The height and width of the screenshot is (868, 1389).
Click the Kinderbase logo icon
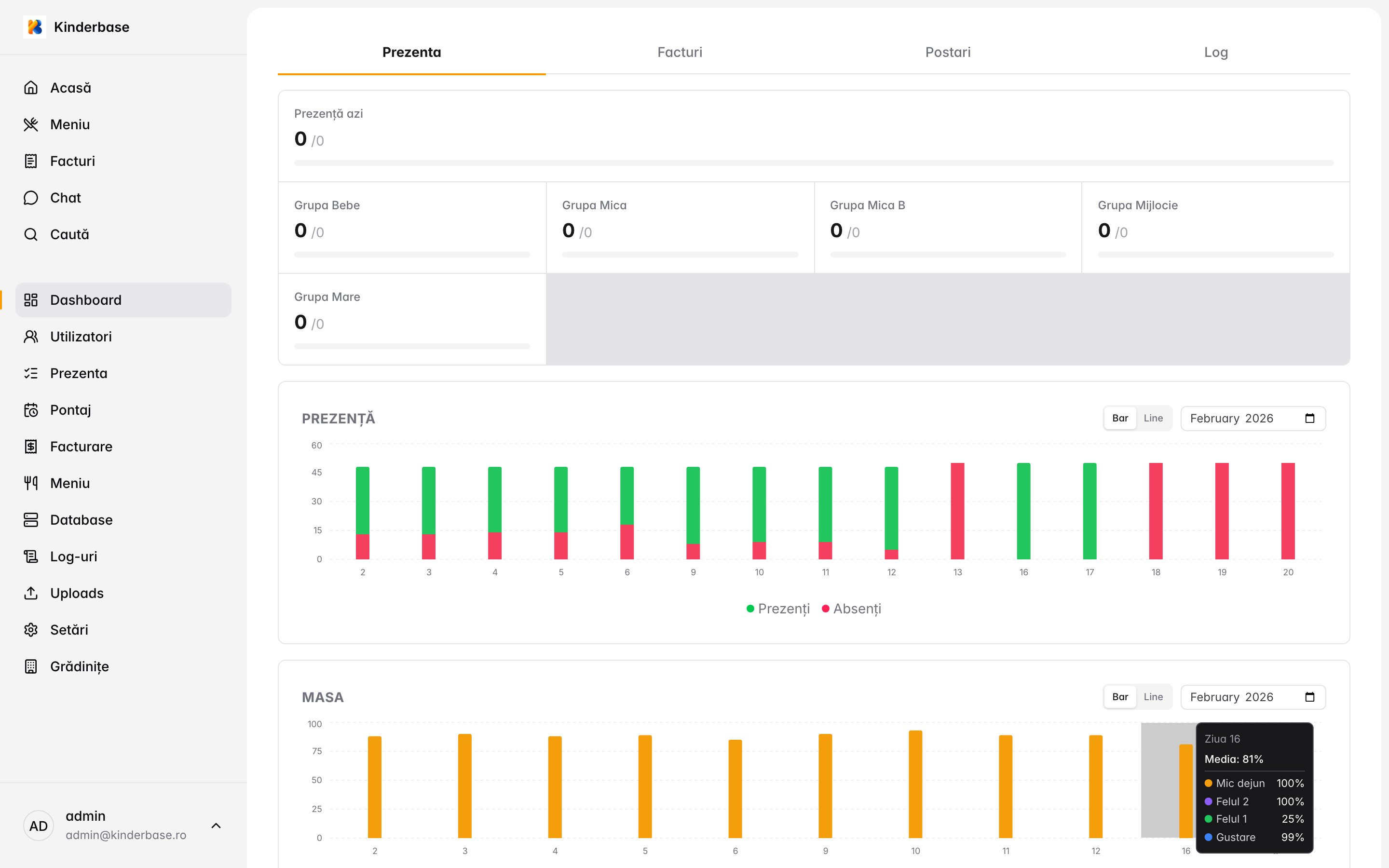coord(34,27)
